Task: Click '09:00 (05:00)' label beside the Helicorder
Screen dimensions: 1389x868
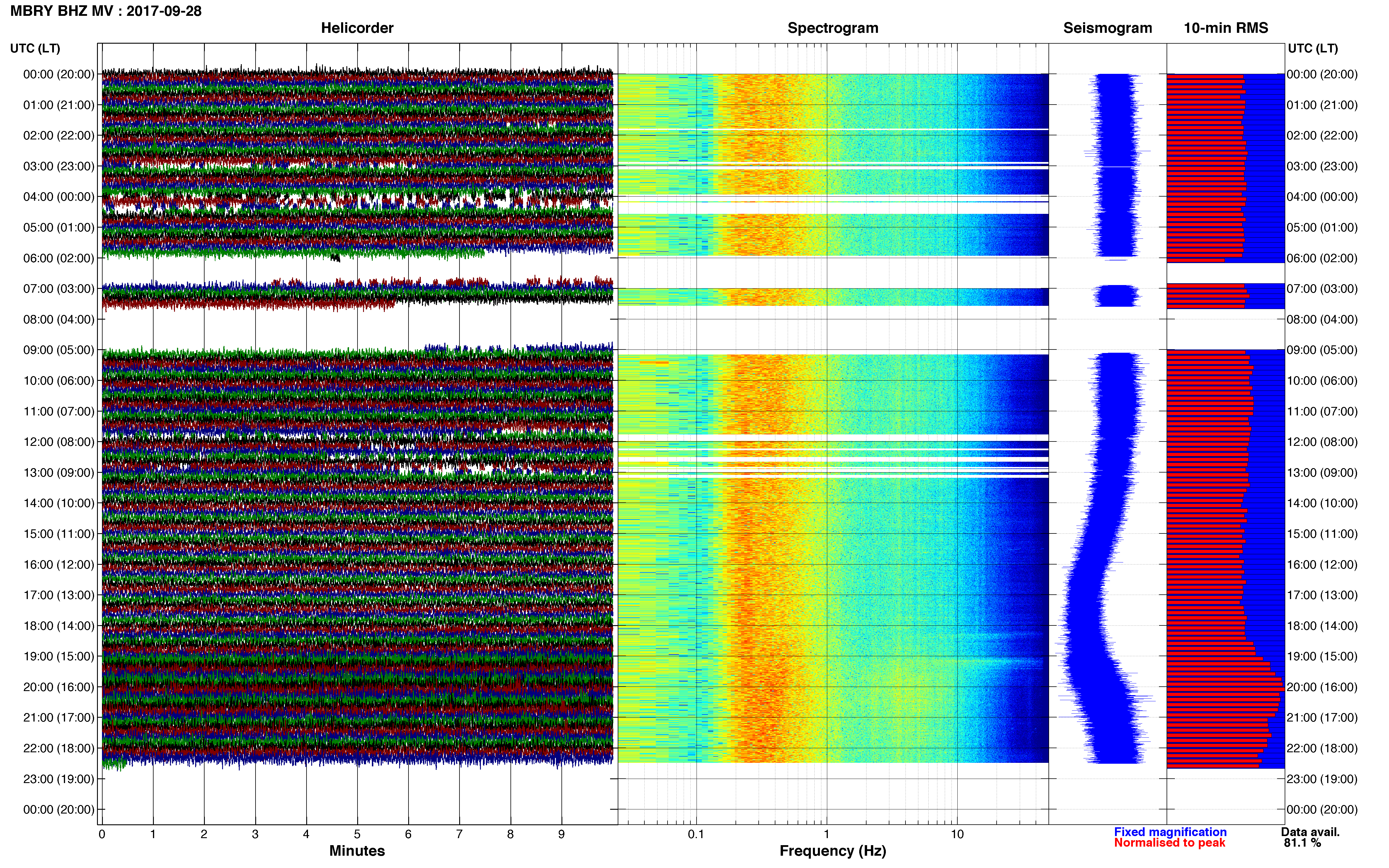Action: point(59,350)
